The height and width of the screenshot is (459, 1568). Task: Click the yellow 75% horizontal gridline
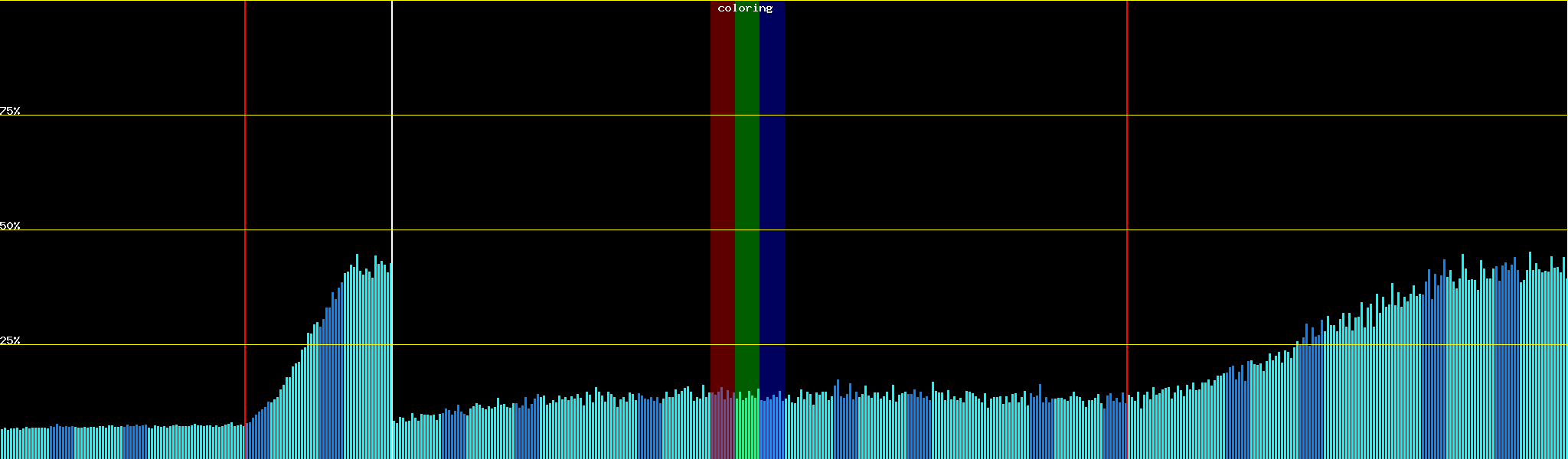[x=919, y=116]
